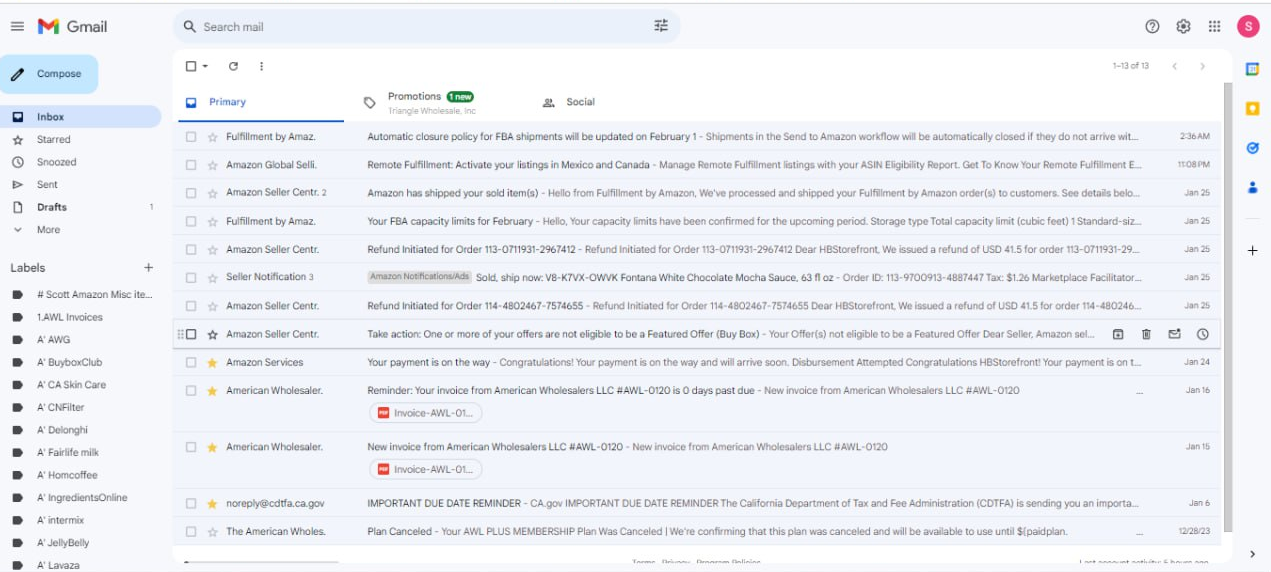Switch to the Primary tab
1271x572 pixels.
[x=259, y=102]
